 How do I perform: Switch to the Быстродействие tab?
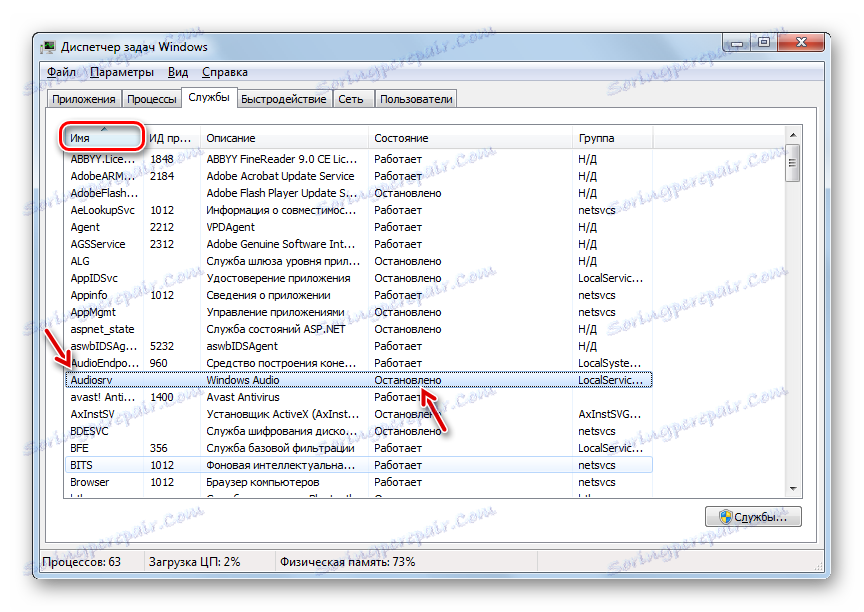tap(284, 99)
